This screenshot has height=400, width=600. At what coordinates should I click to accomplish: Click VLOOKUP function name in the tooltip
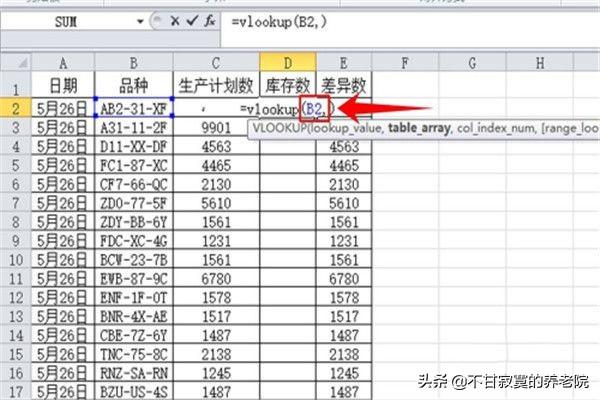280,129
